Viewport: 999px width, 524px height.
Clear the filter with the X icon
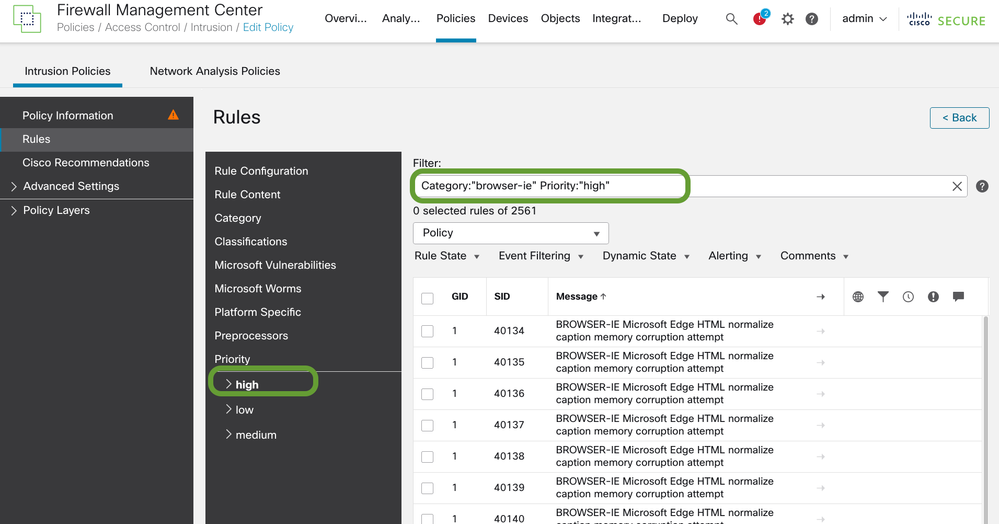[x=957, y=186]
